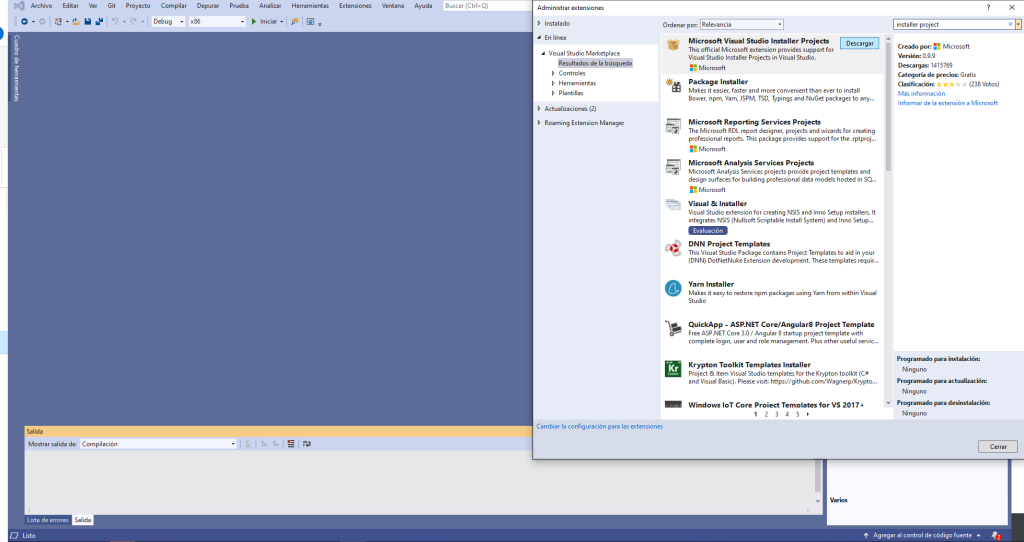Open the Proyecto menu

138,6
